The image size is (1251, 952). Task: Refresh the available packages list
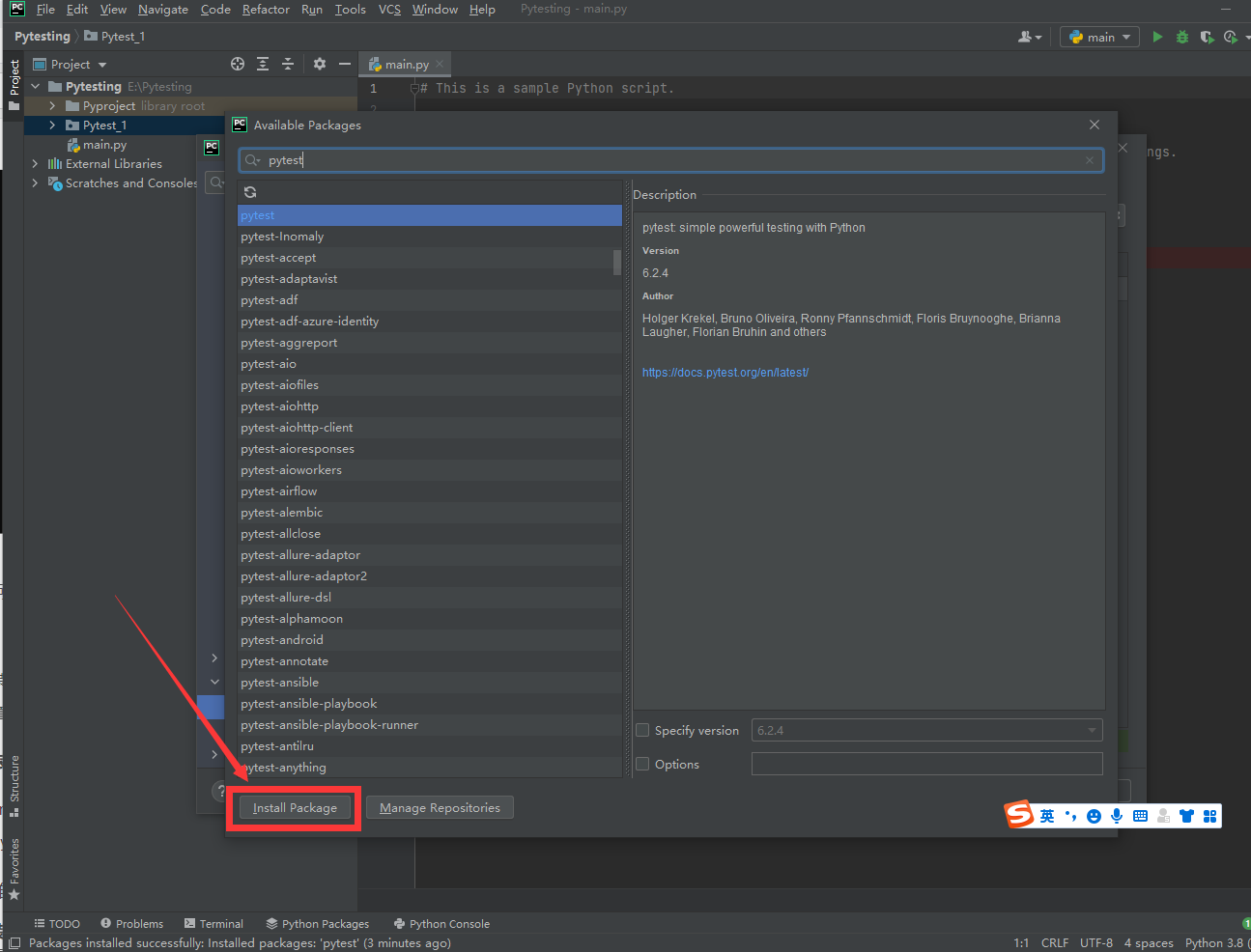coord(250,192)
